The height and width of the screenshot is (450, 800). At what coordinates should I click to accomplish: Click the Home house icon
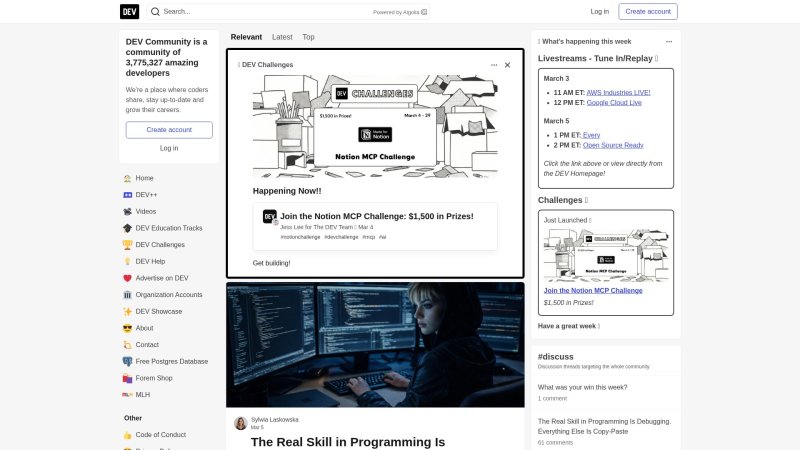click(x=127, y=178)
